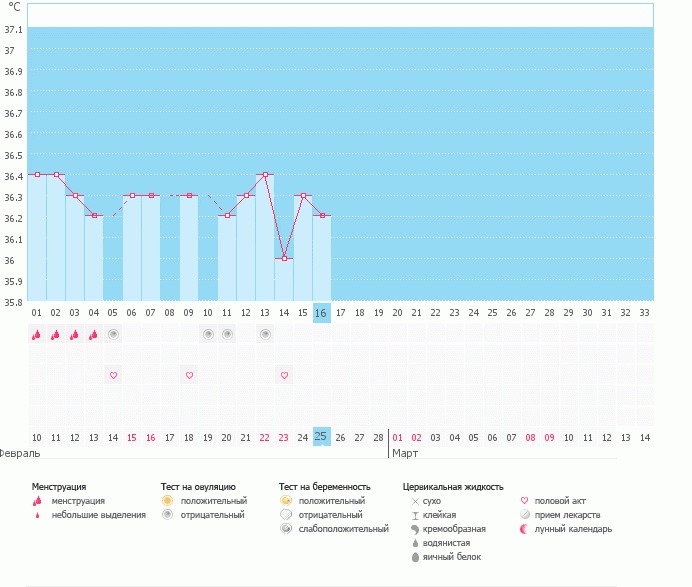Screen dimensions: 692x587
Task: Click cycle day 33 in the header row
Action: click(x=644, y=313)
